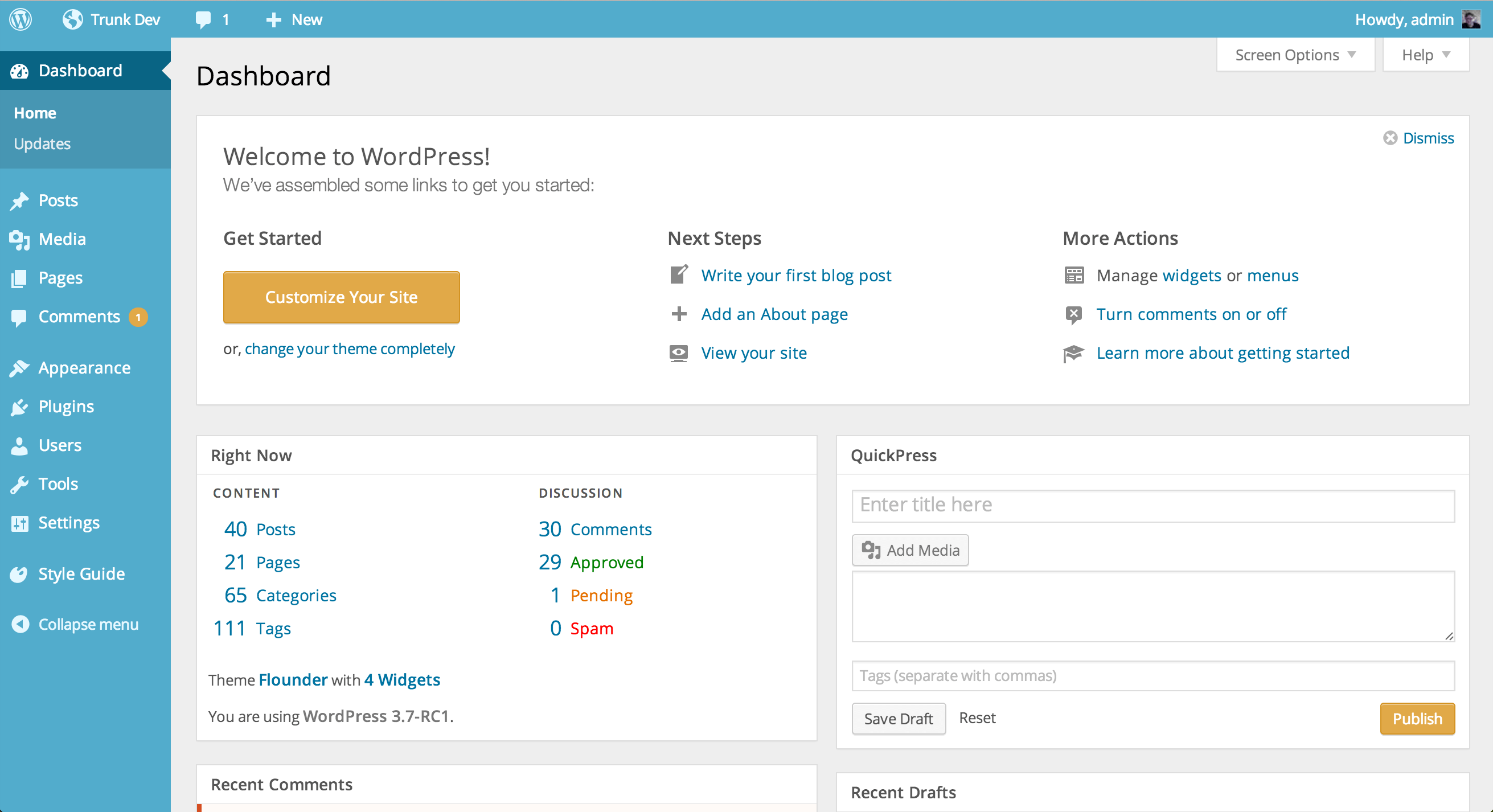Expand the Screen Options dropdown

click(x=1295, y=55)
